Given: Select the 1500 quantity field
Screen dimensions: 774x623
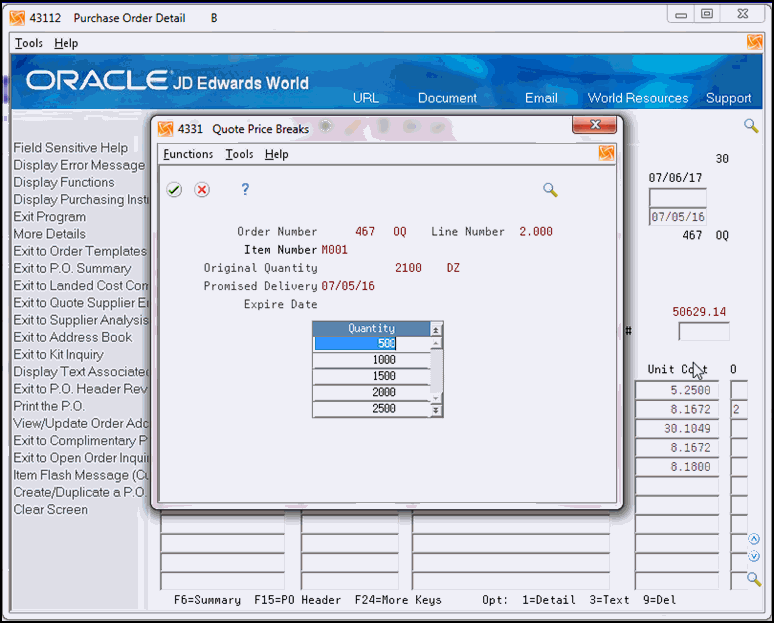Looking at the screenshot, I should (372, 376).
